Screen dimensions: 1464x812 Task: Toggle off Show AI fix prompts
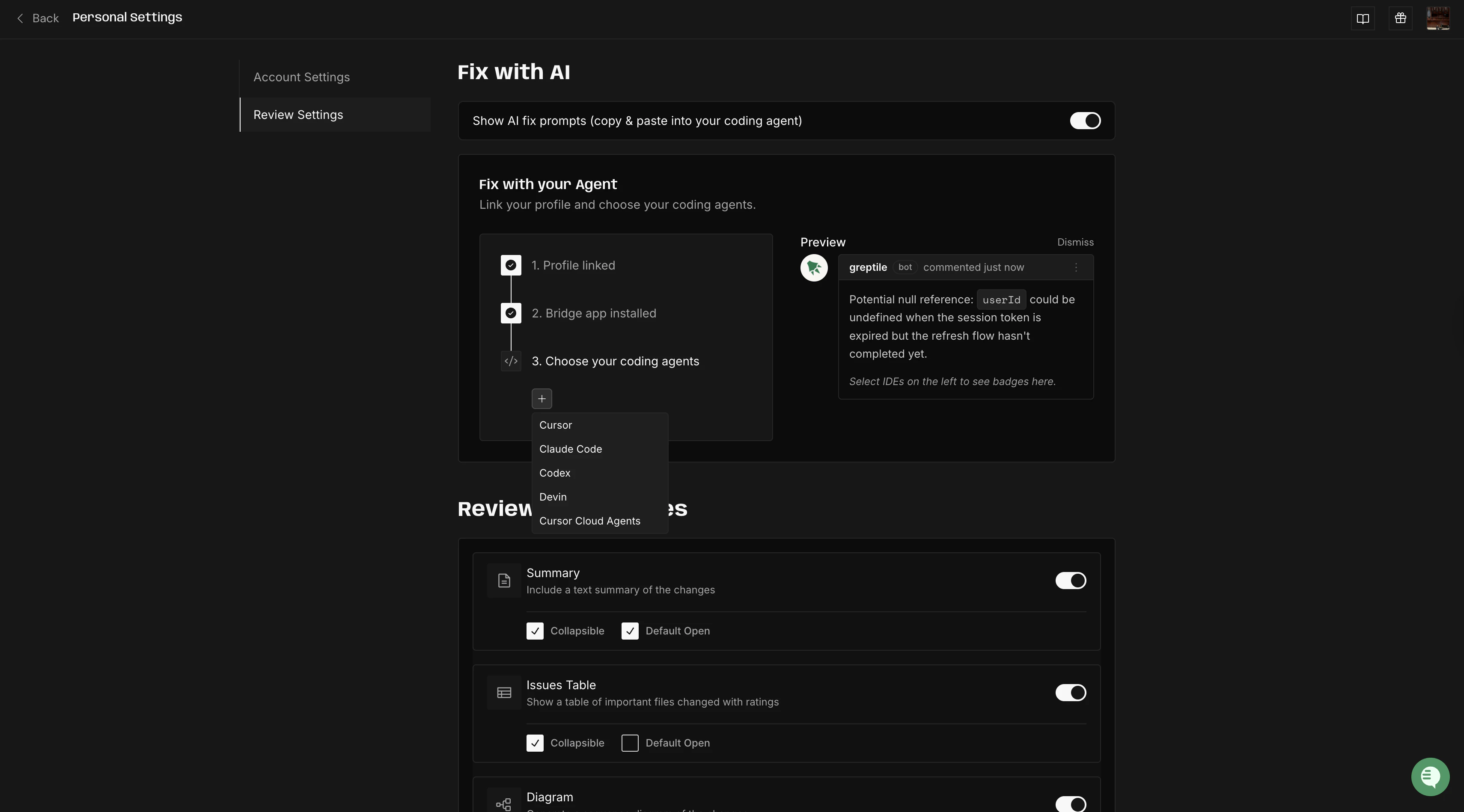tap(1085, 120)
